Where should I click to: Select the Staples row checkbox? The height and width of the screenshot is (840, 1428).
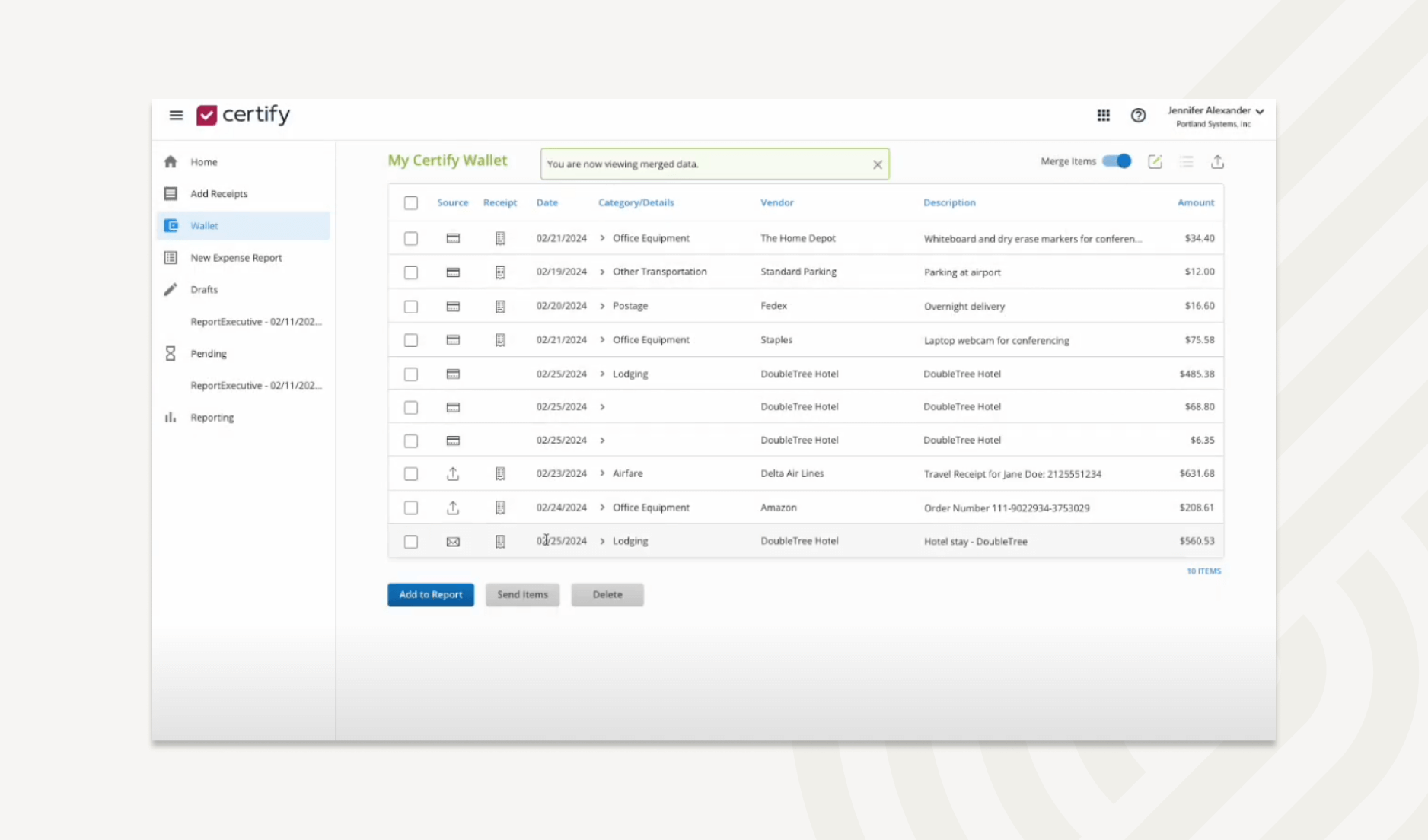411,340
